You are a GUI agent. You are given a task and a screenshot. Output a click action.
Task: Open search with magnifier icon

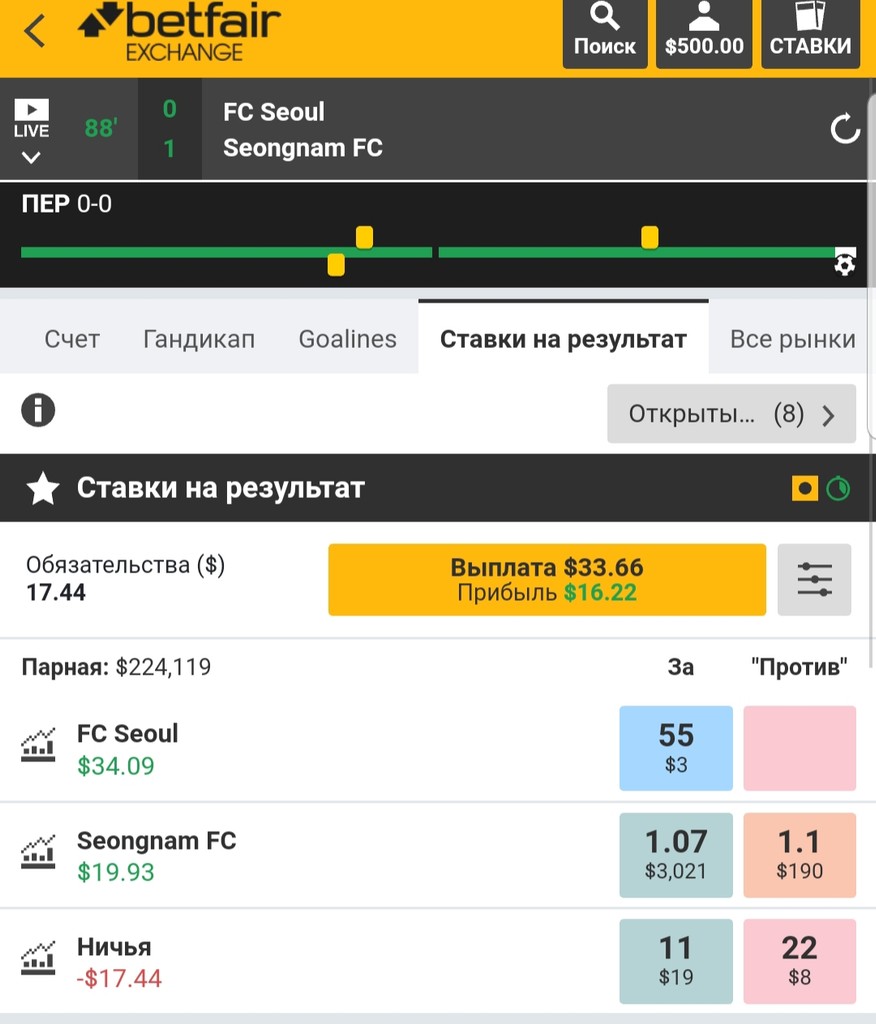(605, 32)
